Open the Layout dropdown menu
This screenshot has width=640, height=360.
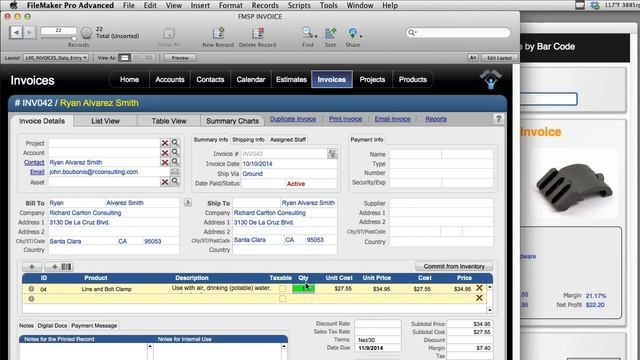(x=56, y=58)
